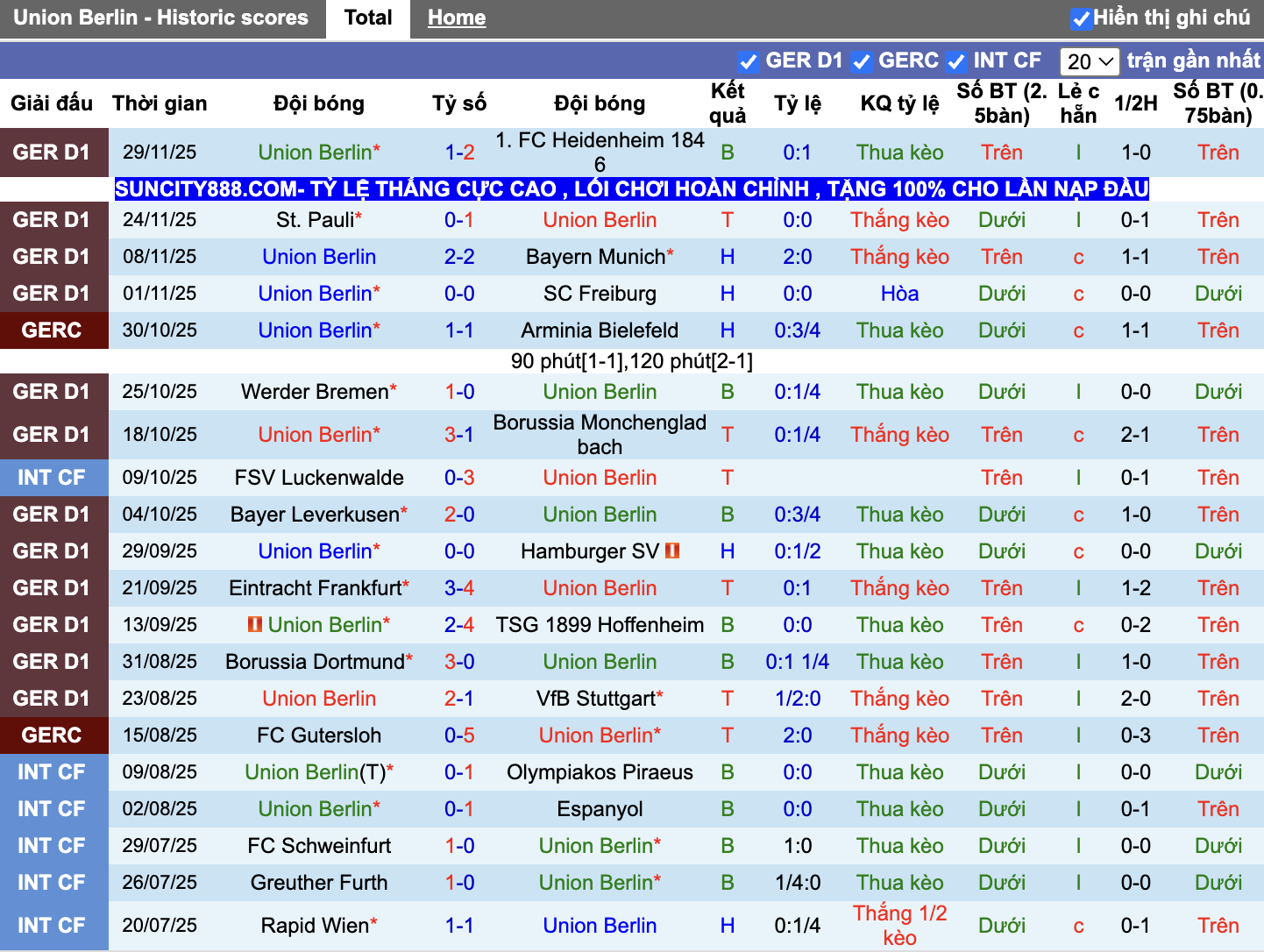1264x952 pixels.
Task: Click the 2:0 odds in Bayern Munich row
Action: point(798,257)
